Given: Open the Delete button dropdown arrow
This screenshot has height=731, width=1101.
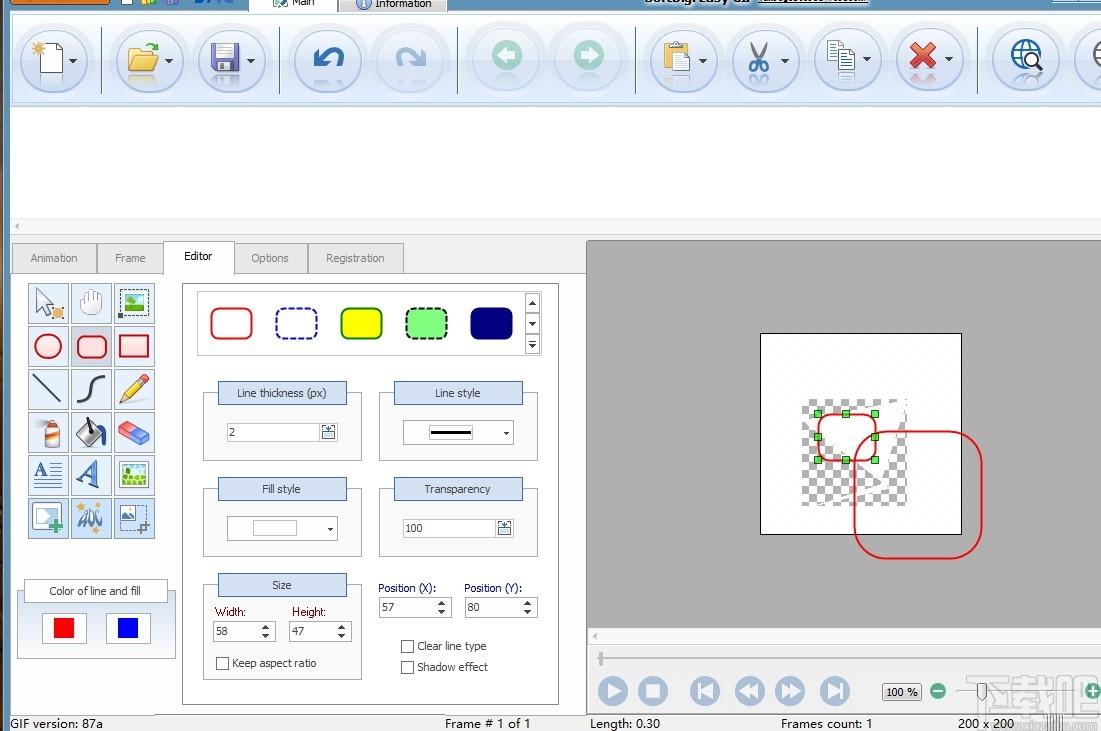Looking at the screenshot, I should tap(949, 60).
